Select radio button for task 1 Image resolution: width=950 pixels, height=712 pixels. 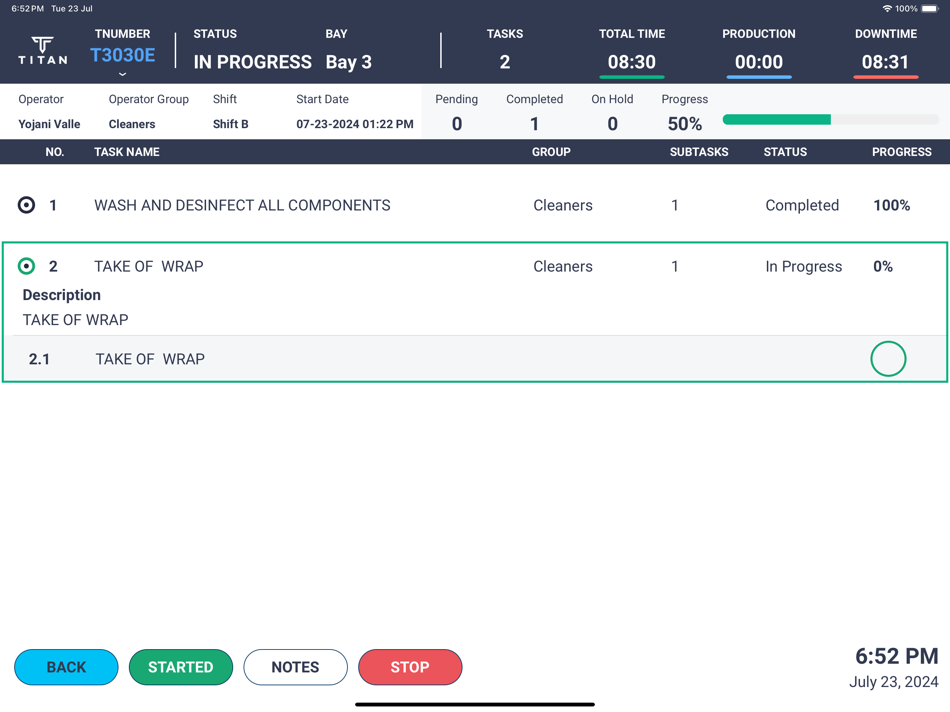coord(26,205)
